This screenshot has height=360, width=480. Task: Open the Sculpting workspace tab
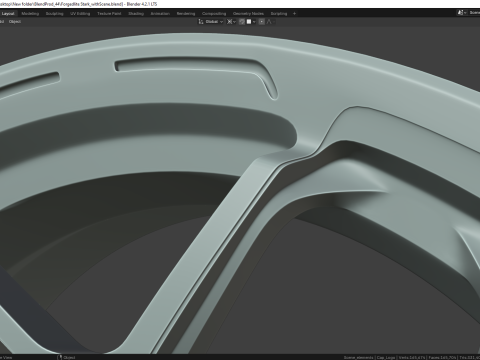(54, 14)
